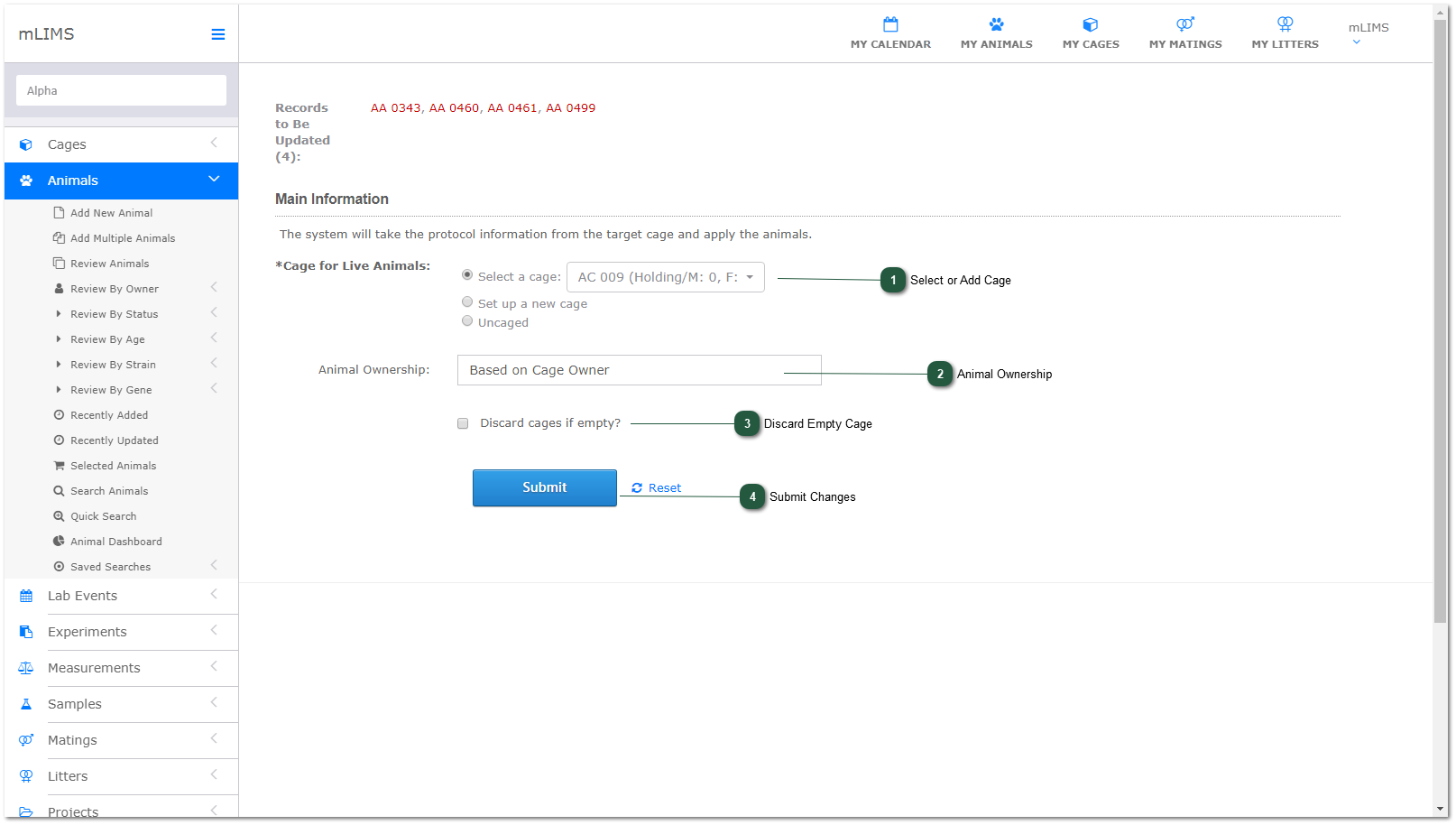Click the Alpha search input field

tap(121, 90)
